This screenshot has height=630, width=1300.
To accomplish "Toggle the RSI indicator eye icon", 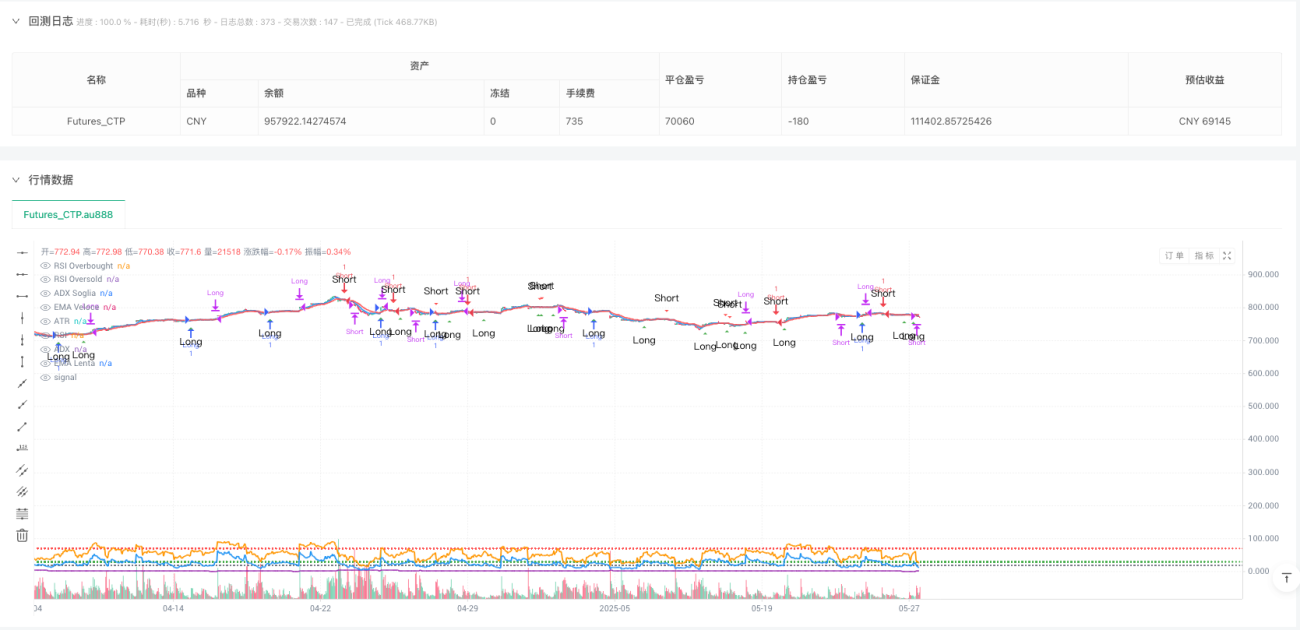I will [45, 335].
